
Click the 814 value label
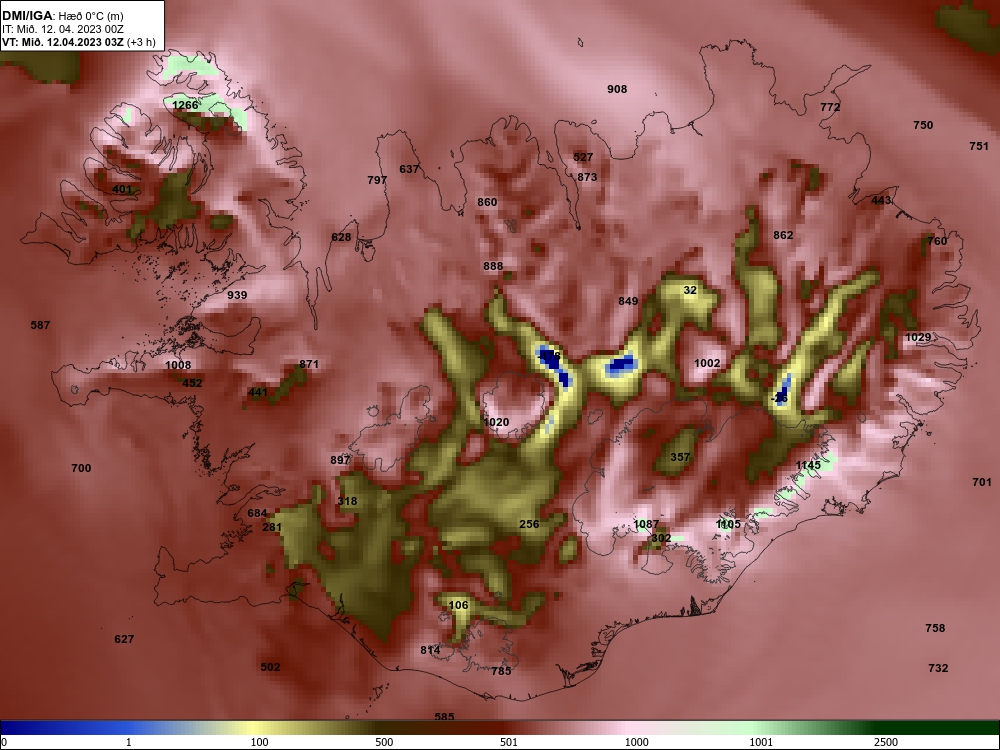tap(430, 651)
